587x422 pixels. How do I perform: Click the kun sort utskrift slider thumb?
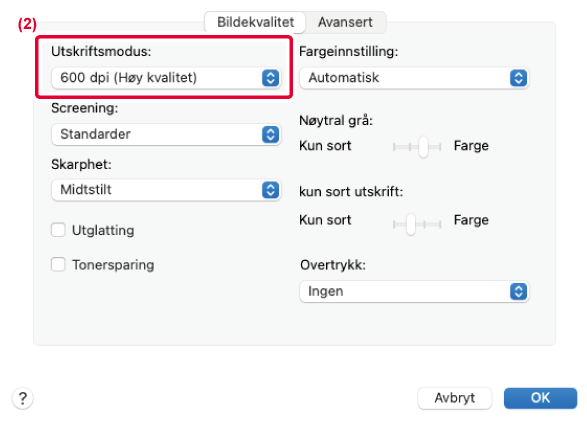point(411,224)
